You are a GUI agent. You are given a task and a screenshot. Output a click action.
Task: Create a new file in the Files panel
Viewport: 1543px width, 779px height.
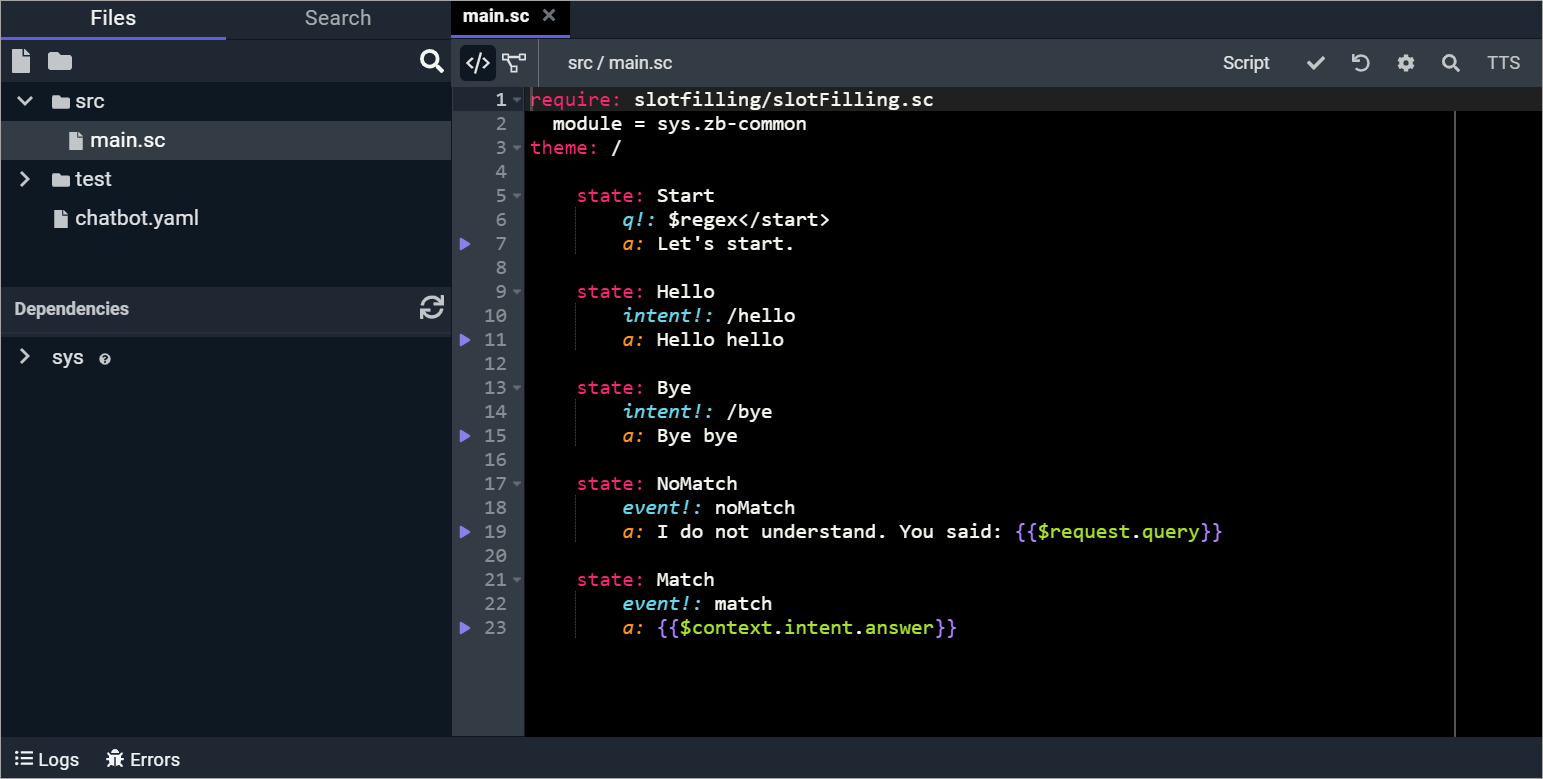[x=20, y=60]
